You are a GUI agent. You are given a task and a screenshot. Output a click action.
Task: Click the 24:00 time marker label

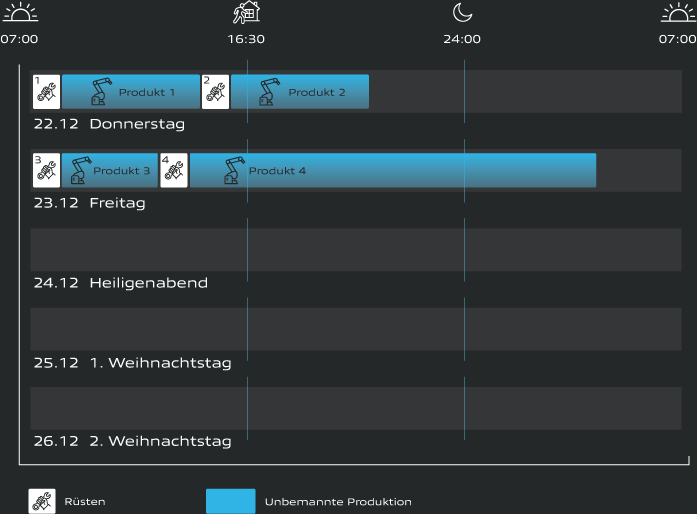(462, 40)
